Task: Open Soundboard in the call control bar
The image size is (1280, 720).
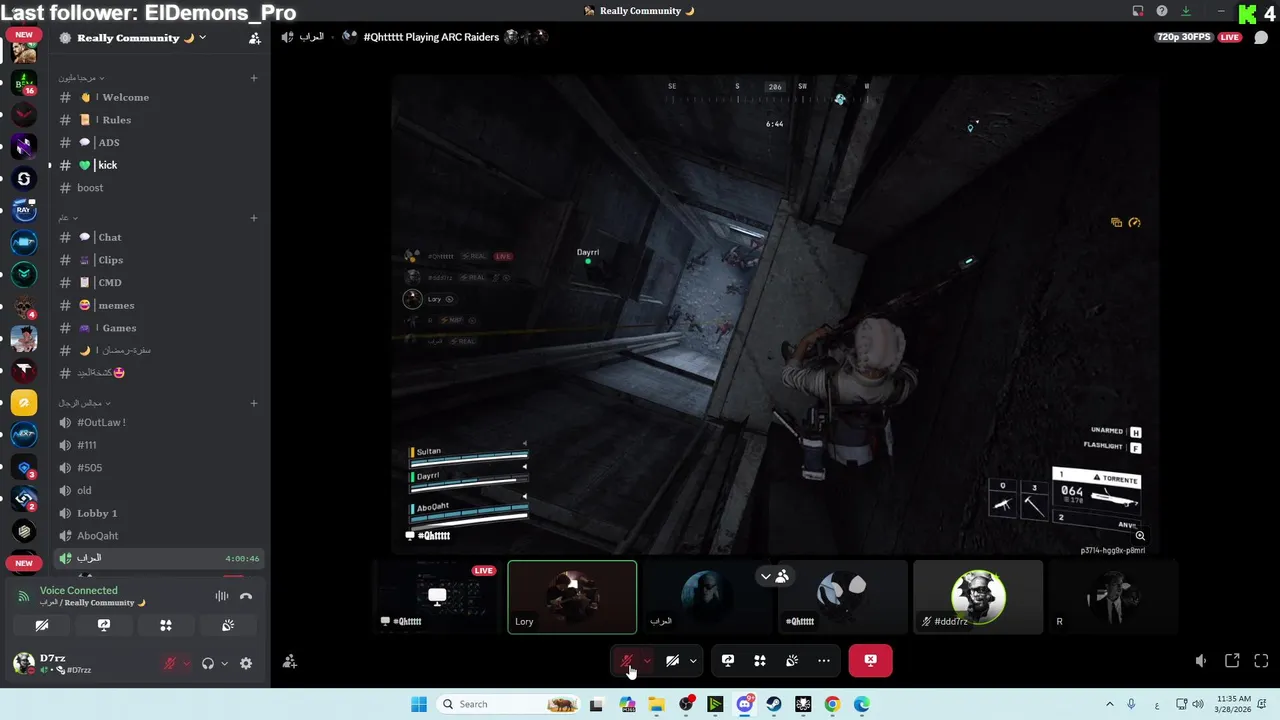Action: point(792,660)
